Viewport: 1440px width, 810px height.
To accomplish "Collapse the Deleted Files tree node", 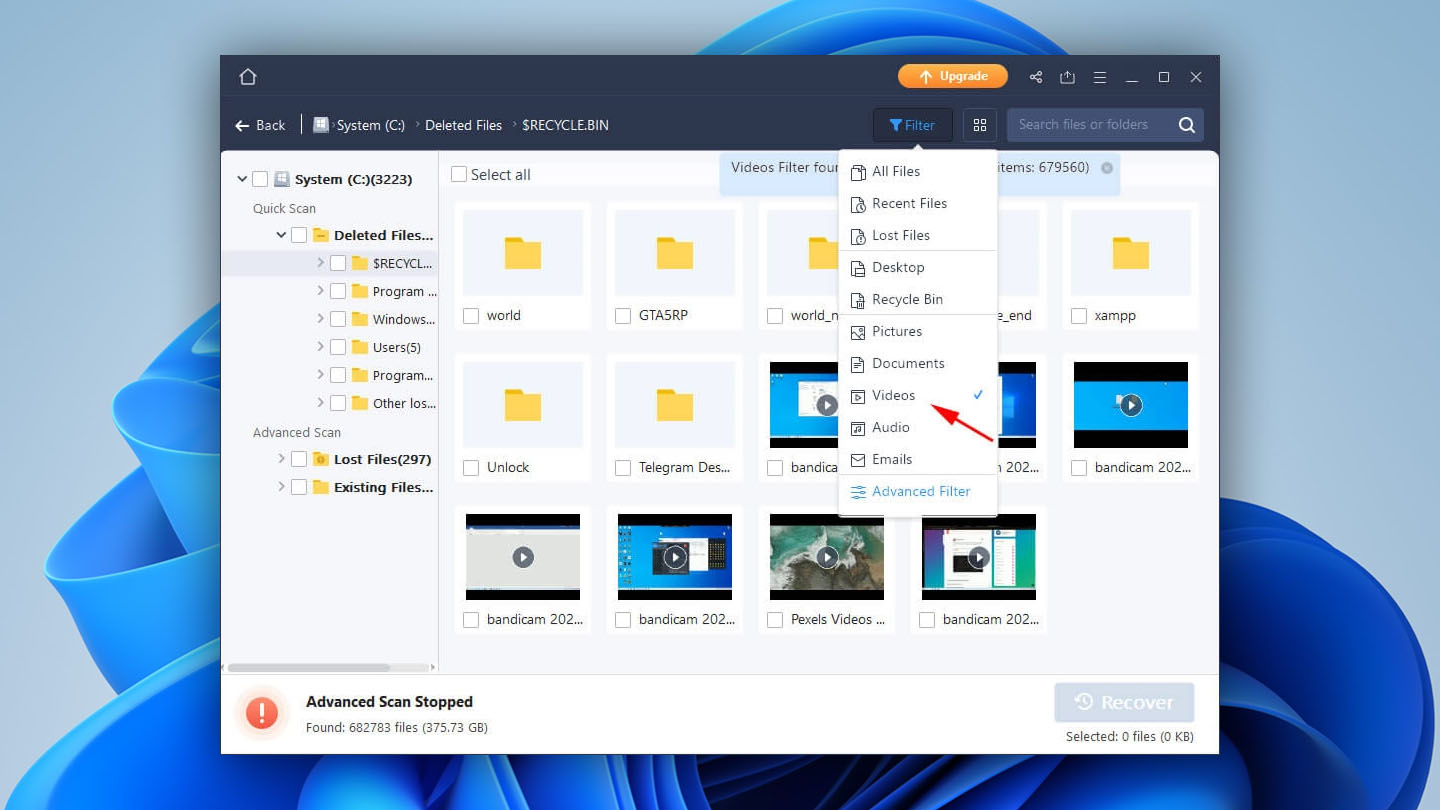I will (x=281, y=235).
